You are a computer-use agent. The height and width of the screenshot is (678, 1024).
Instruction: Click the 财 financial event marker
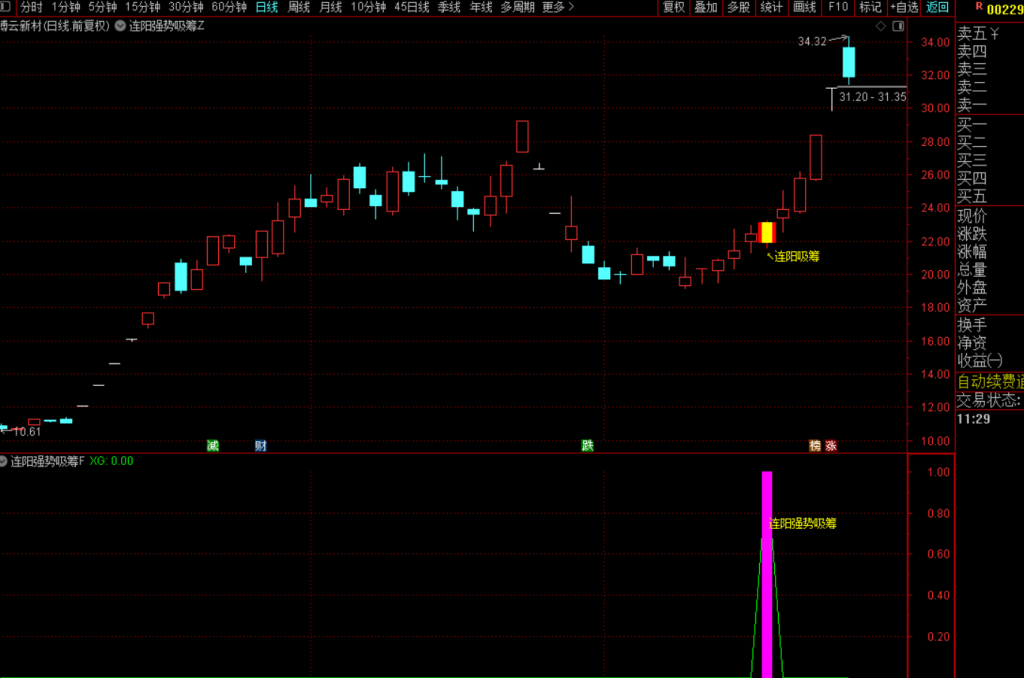click(261, 445)
